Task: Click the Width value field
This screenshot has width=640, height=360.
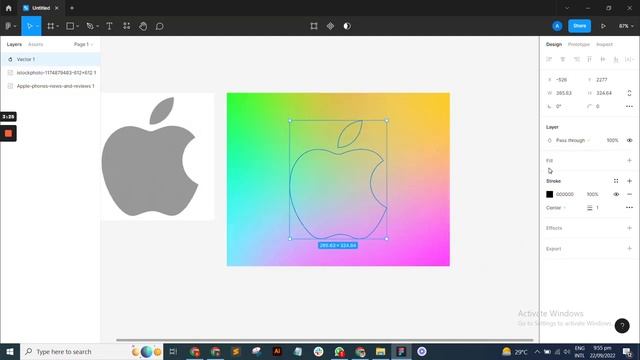Action: tap(565, 93)
